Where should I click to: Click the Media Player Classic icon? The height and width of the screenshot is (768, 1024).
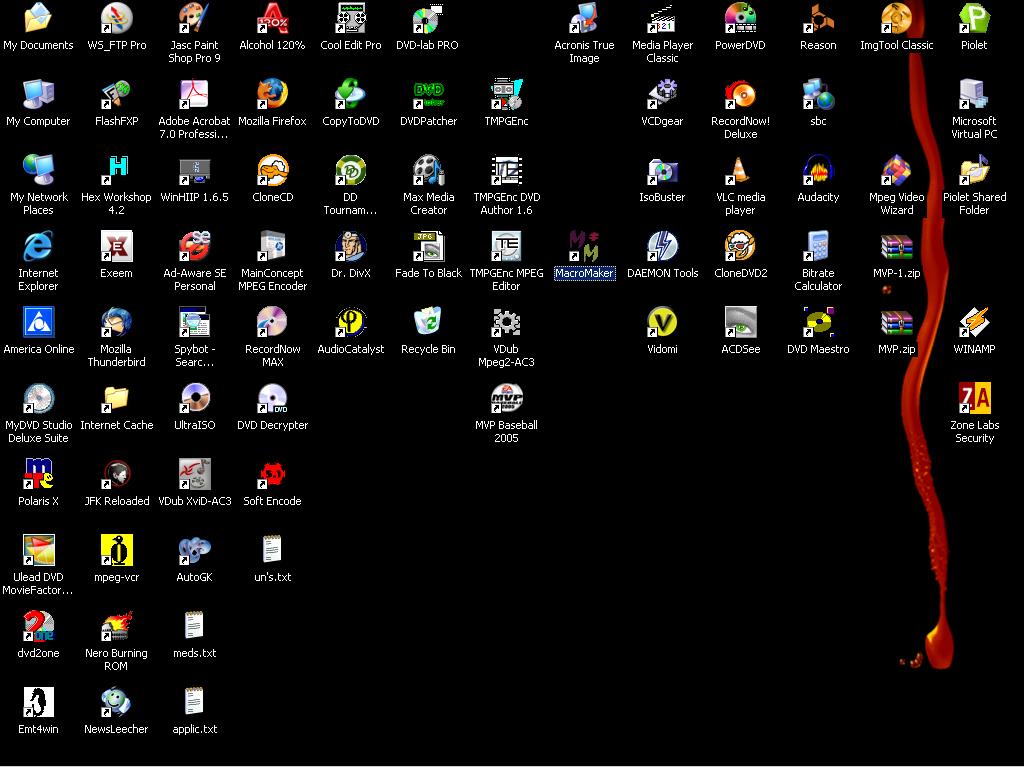click(x=662, y=18)
